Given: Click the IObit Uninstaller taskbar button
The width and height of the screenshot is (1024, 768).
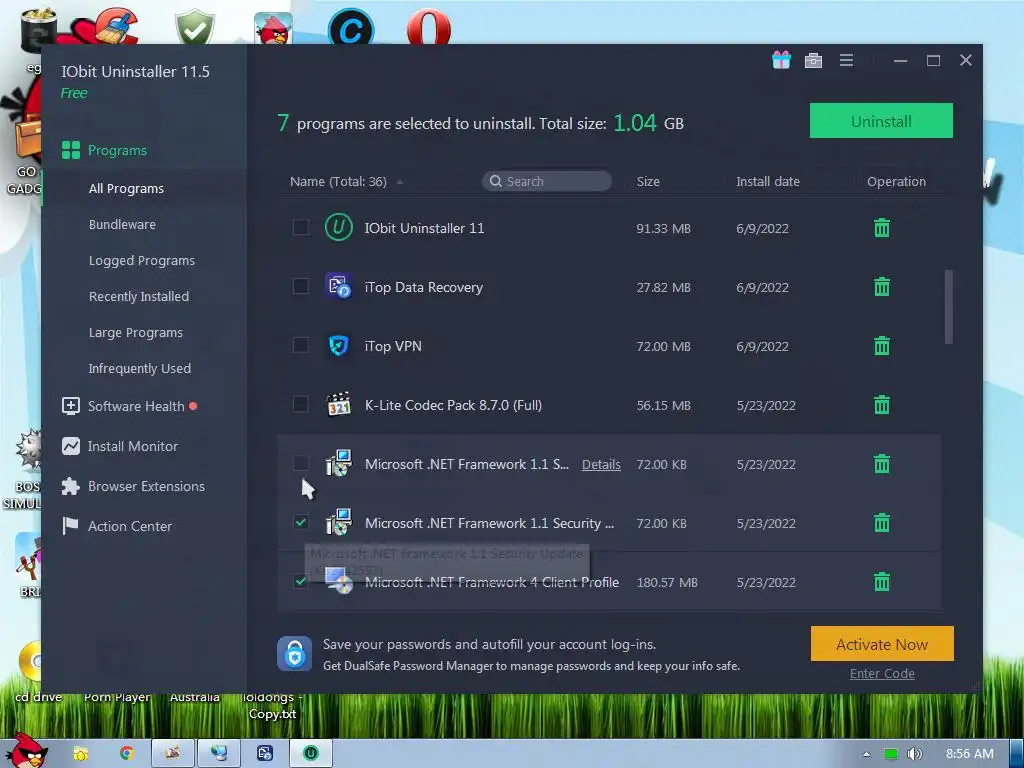Looking at the screenshot, I should (x=312, y=753).
